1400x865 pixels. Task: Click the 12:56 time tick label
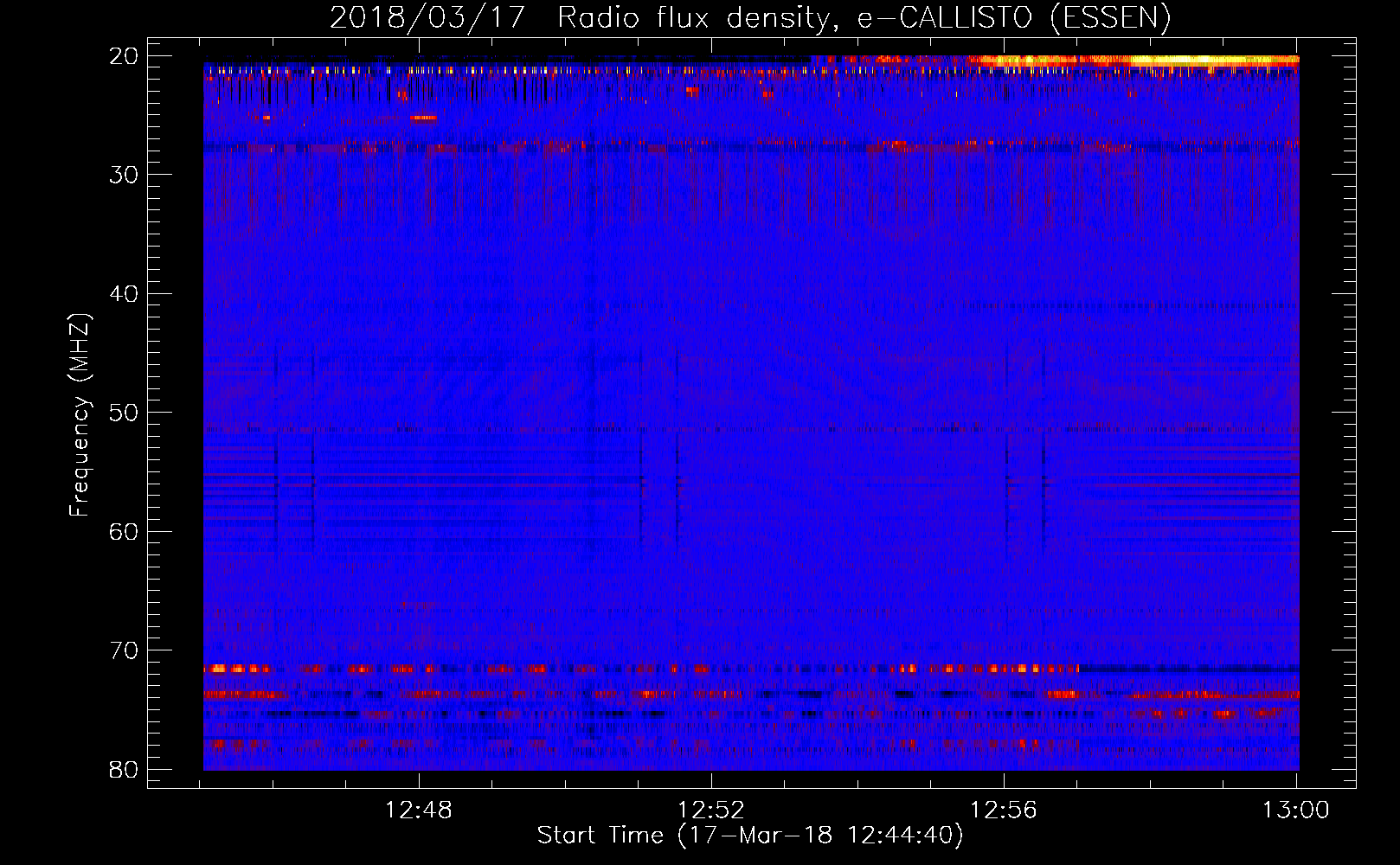(1004, 811)
